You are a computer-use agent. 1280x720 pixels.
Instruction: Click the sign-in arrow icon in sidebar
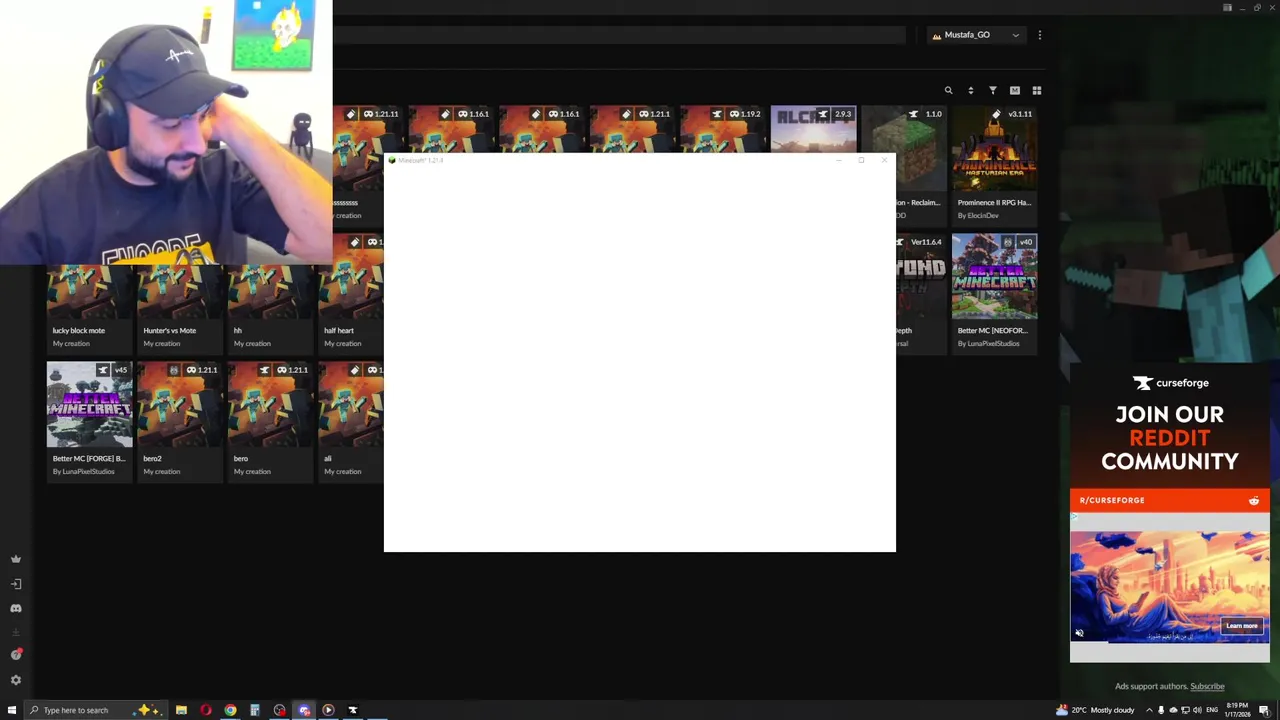[x=15, y=584]
